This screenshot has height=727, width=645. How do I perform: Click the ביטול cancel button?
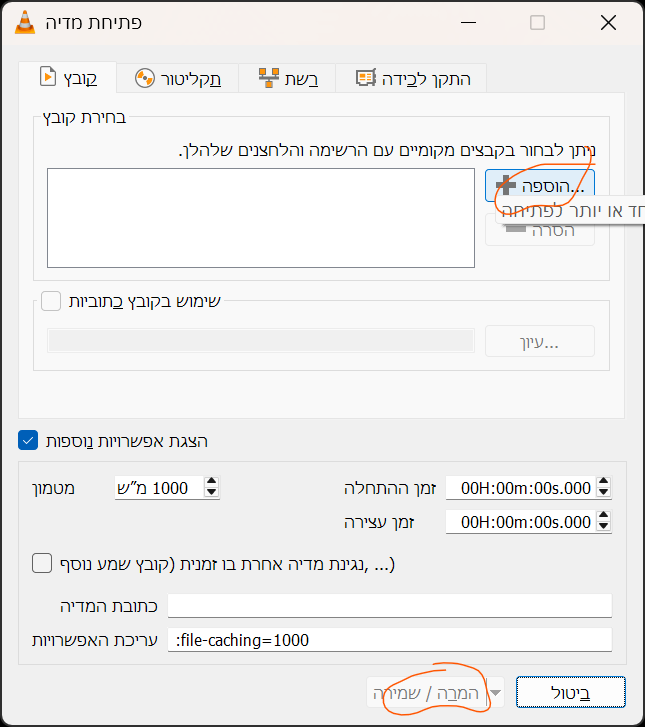pos(571,692)
